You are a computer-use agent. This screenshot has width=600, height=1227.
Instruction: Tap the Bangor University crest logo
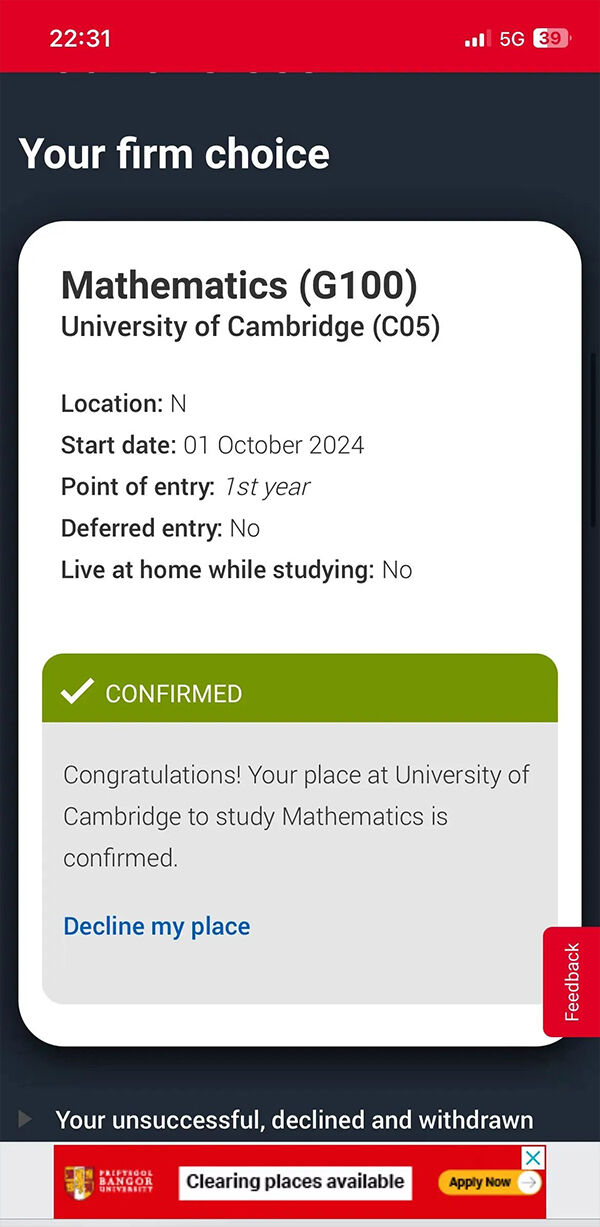coord(80,1180)
